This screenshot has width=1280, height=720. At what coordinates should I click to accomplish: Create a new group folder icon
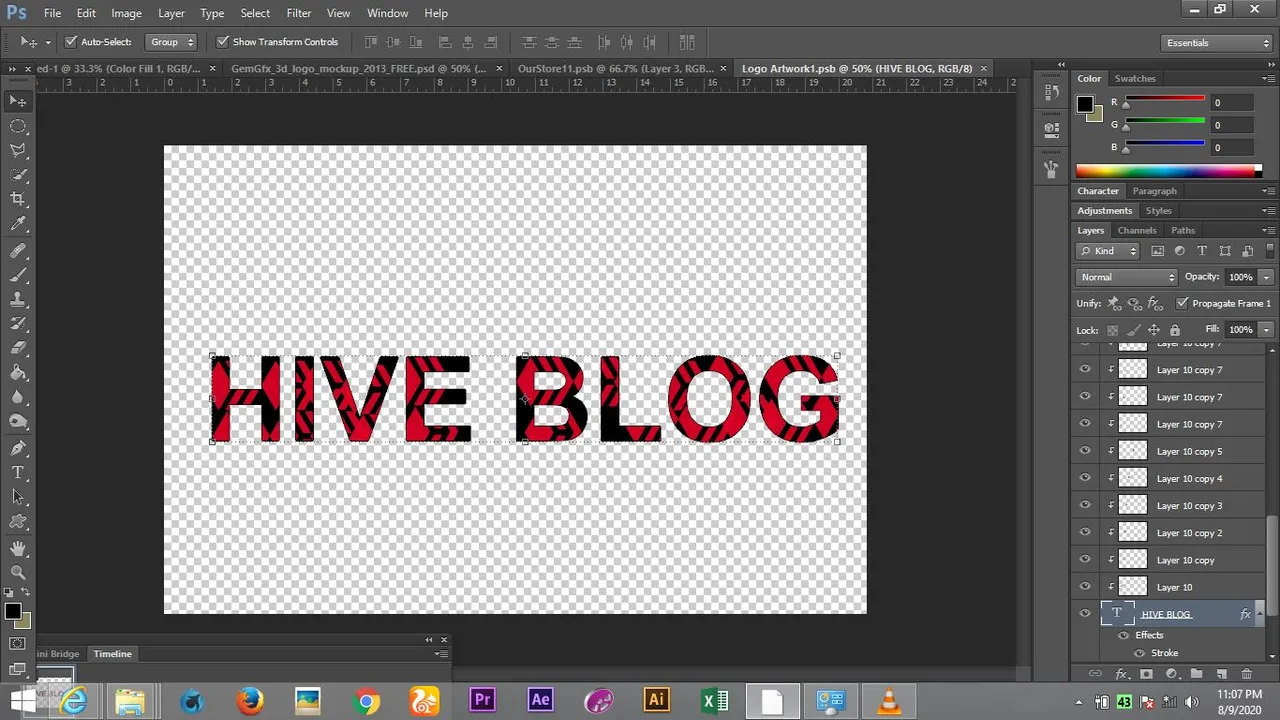(1195, 675)
